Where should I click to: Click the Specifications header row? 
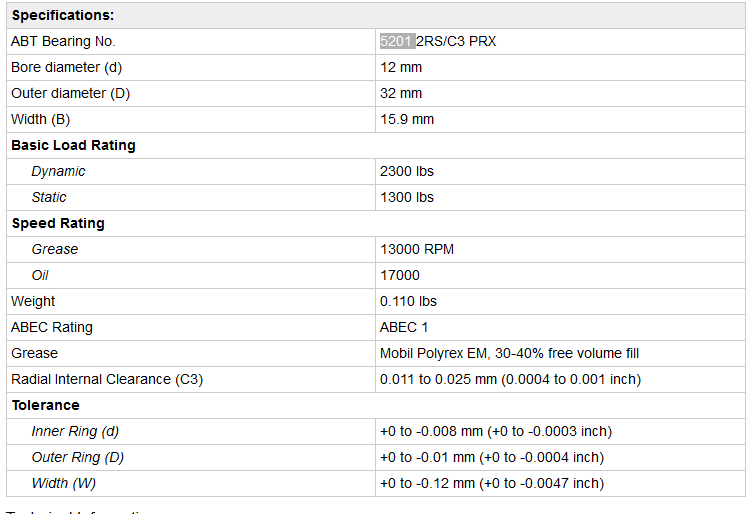62,15
